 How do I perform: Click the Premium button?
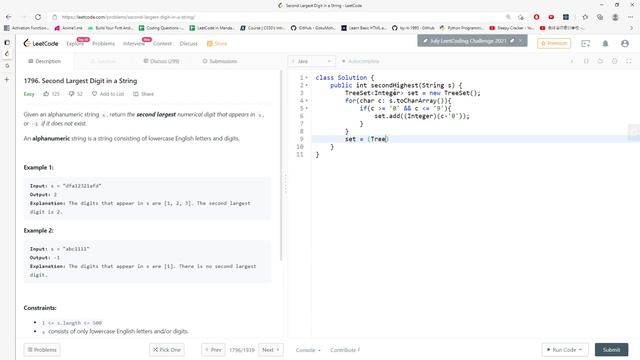tap(554, 43)
